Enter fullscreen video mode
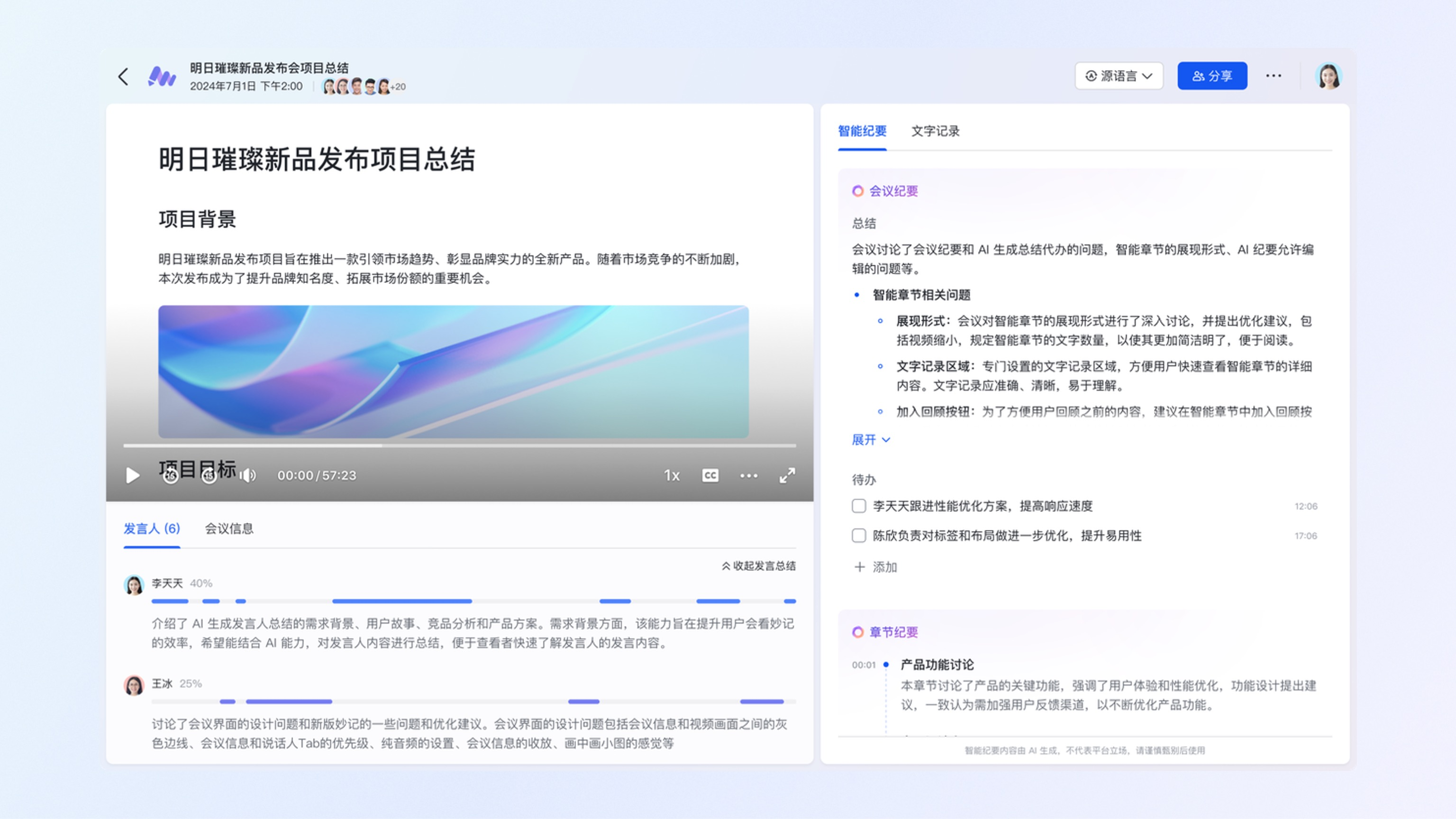This screenshot has height=819, width=1456. click(x=787, y=475)
